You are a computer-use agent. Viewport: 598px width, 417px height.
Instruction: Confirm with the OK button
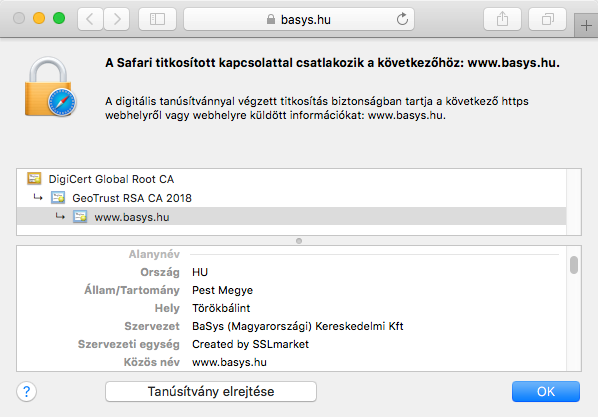tap(546, 391)
